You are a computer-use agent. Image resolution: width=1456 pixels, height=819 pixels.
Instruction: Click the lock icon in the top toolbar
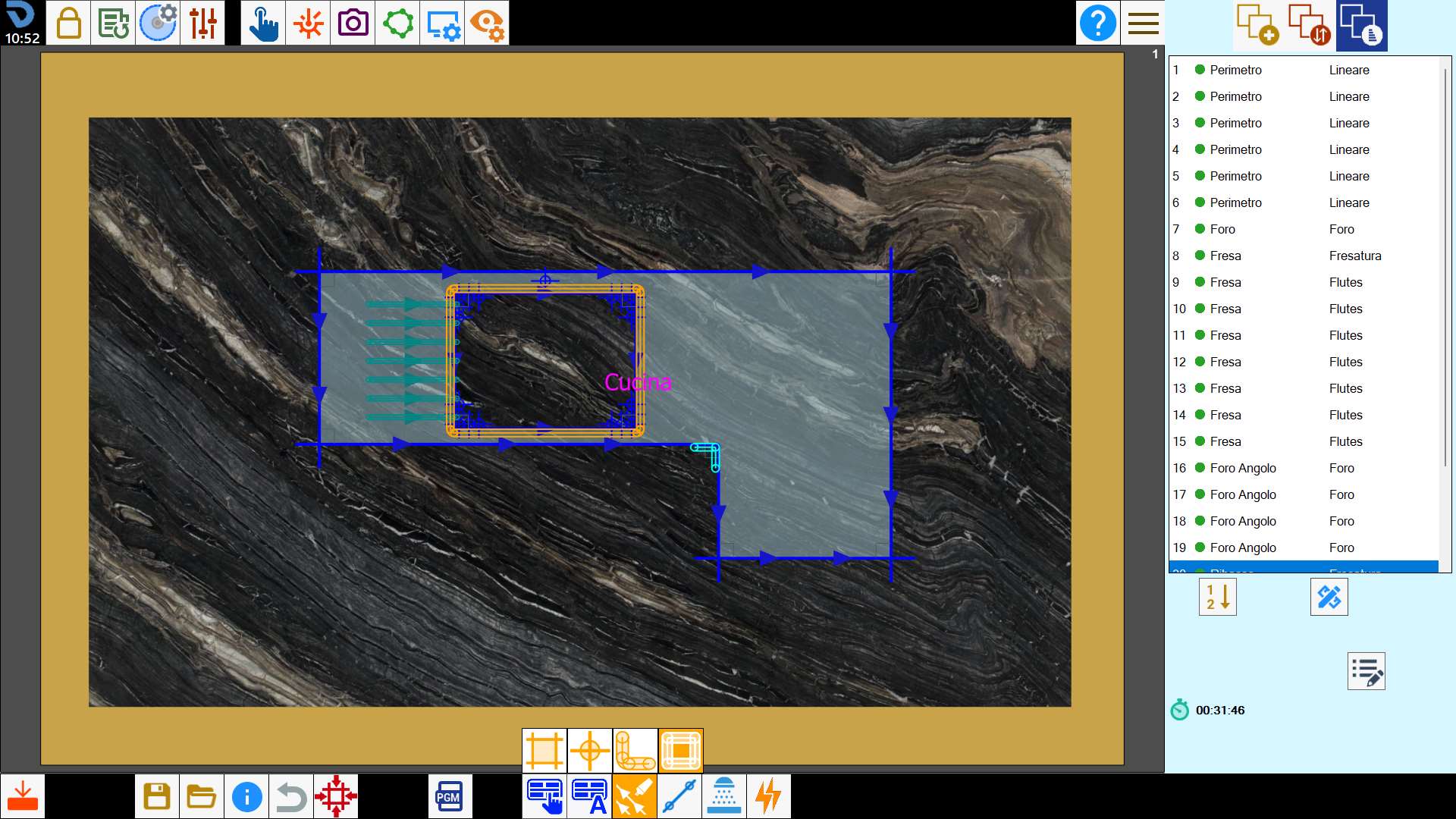tap(68, 23)
